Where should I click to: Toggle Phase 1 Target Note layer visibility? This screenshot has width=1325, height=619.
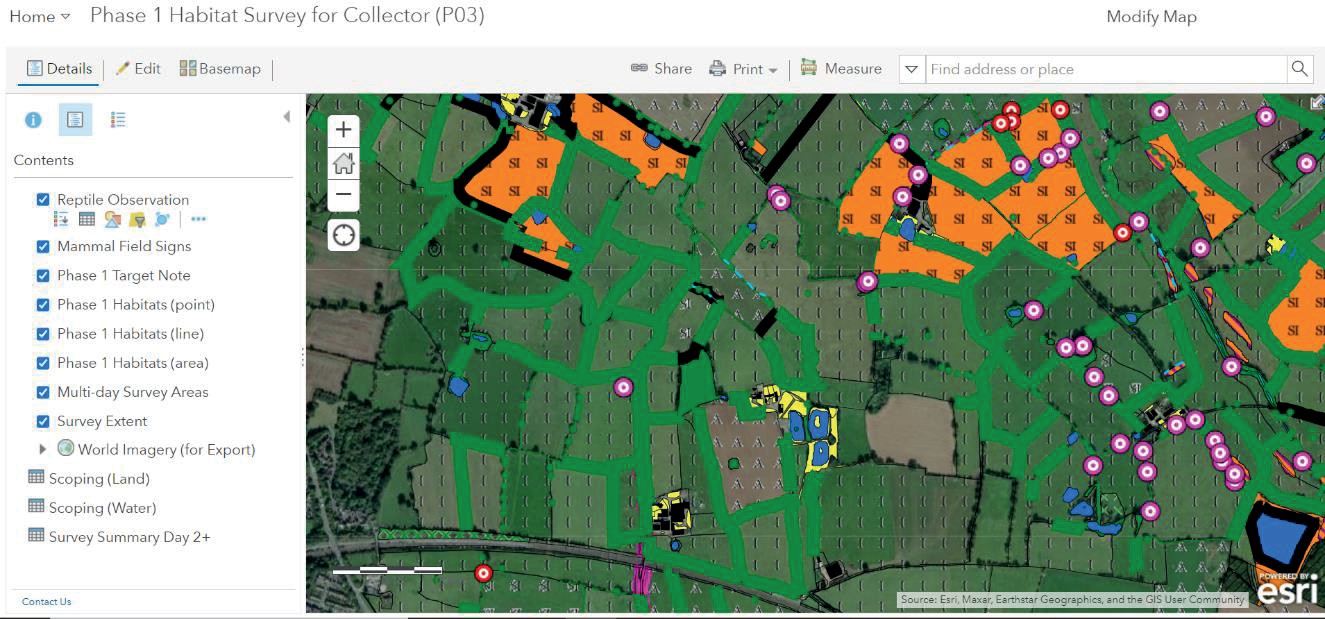click(x=43, y=275)
